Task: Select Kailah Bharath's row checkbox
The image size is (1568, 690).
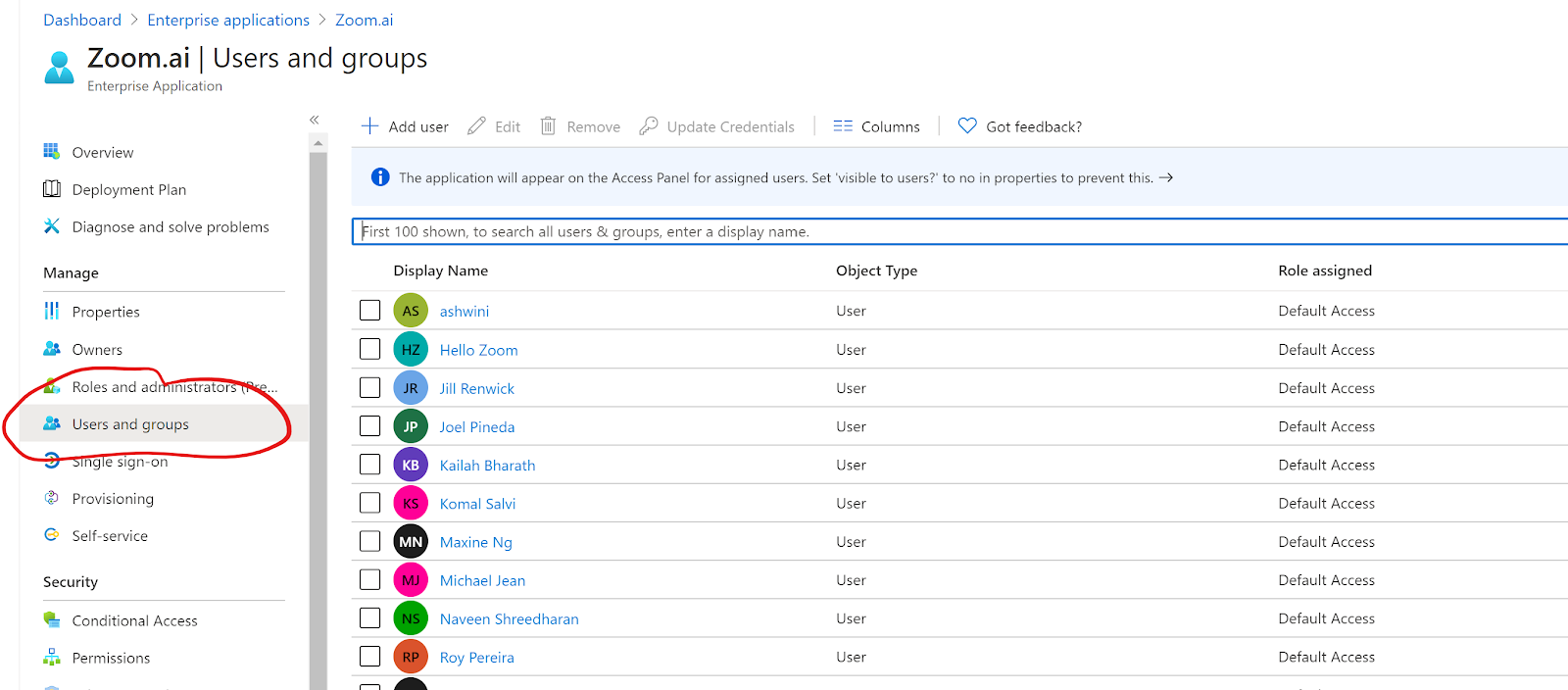Action: point(369,464)
